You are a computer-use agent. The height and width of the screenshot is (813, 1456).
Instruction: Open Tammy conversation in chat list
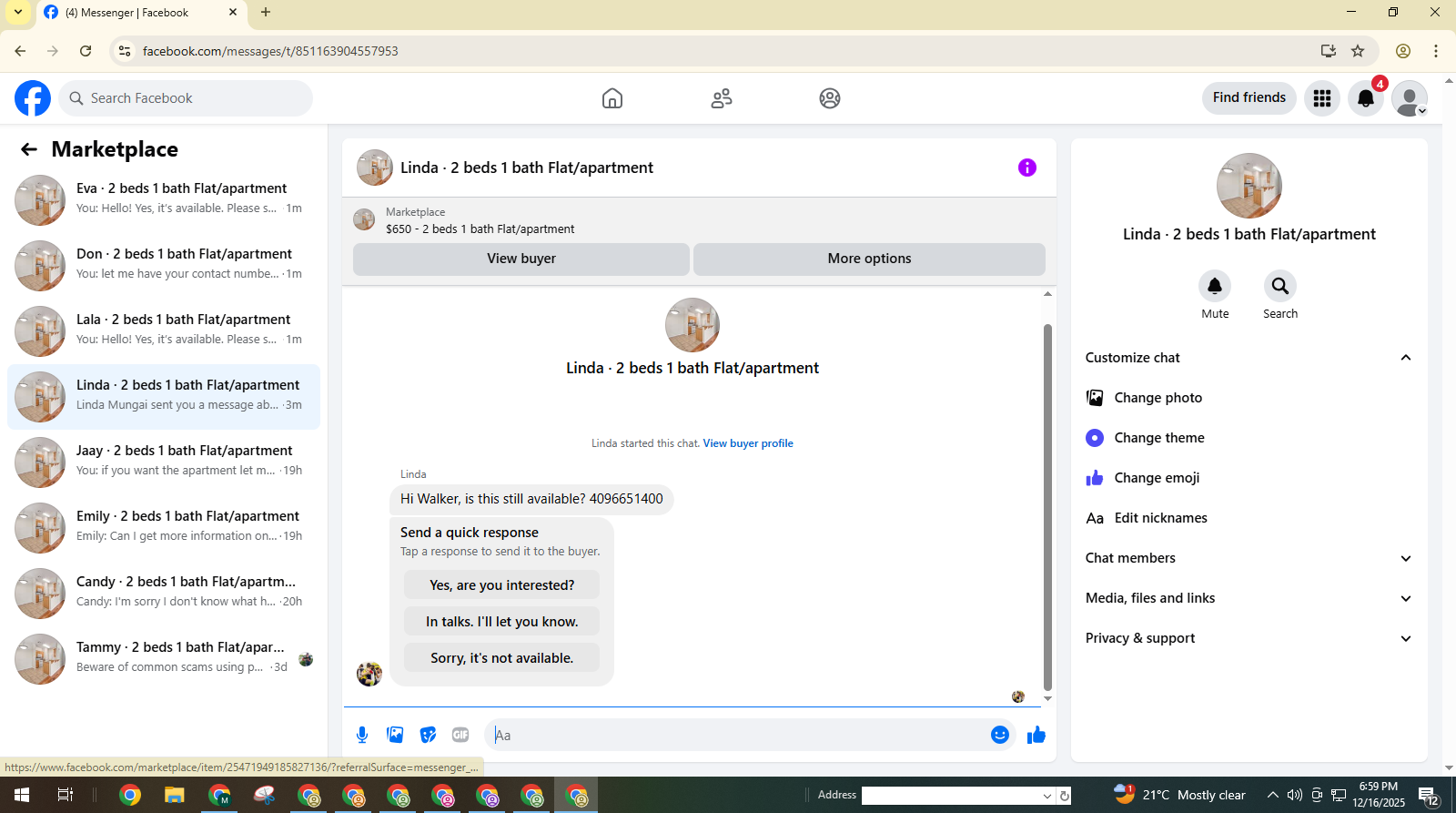tap(164, 658)
